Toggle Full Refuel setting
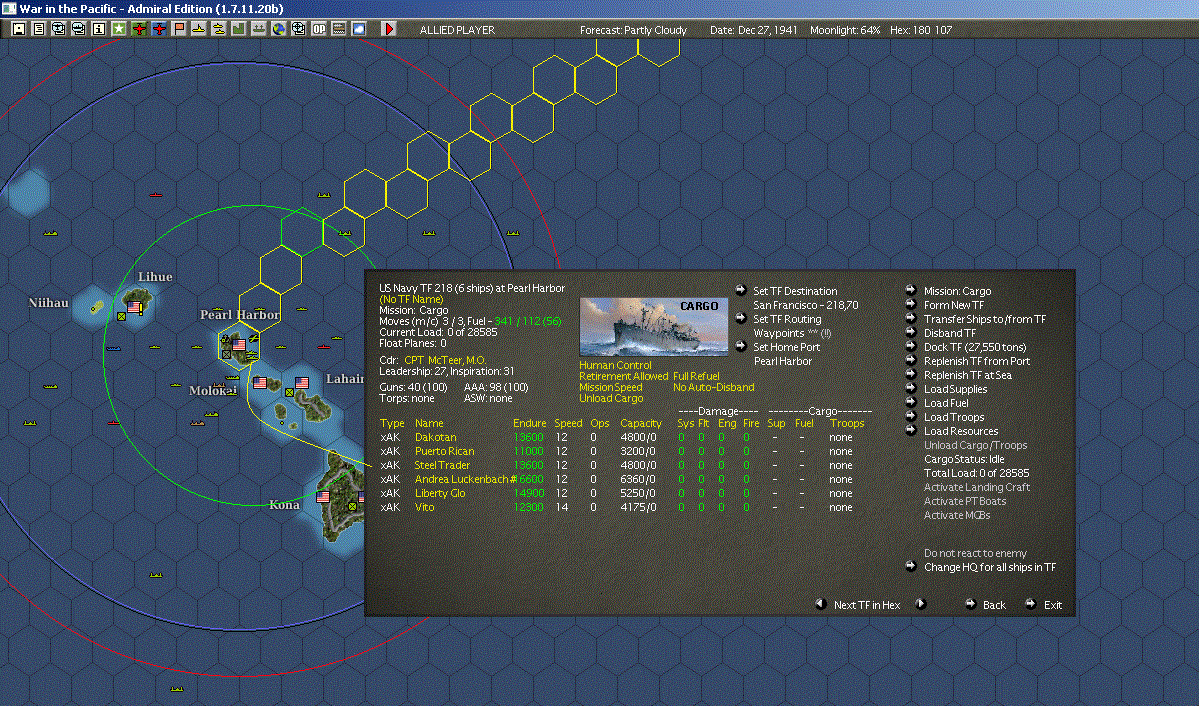The height and width of the screenshot is (706, 1199). click(696, 376)
